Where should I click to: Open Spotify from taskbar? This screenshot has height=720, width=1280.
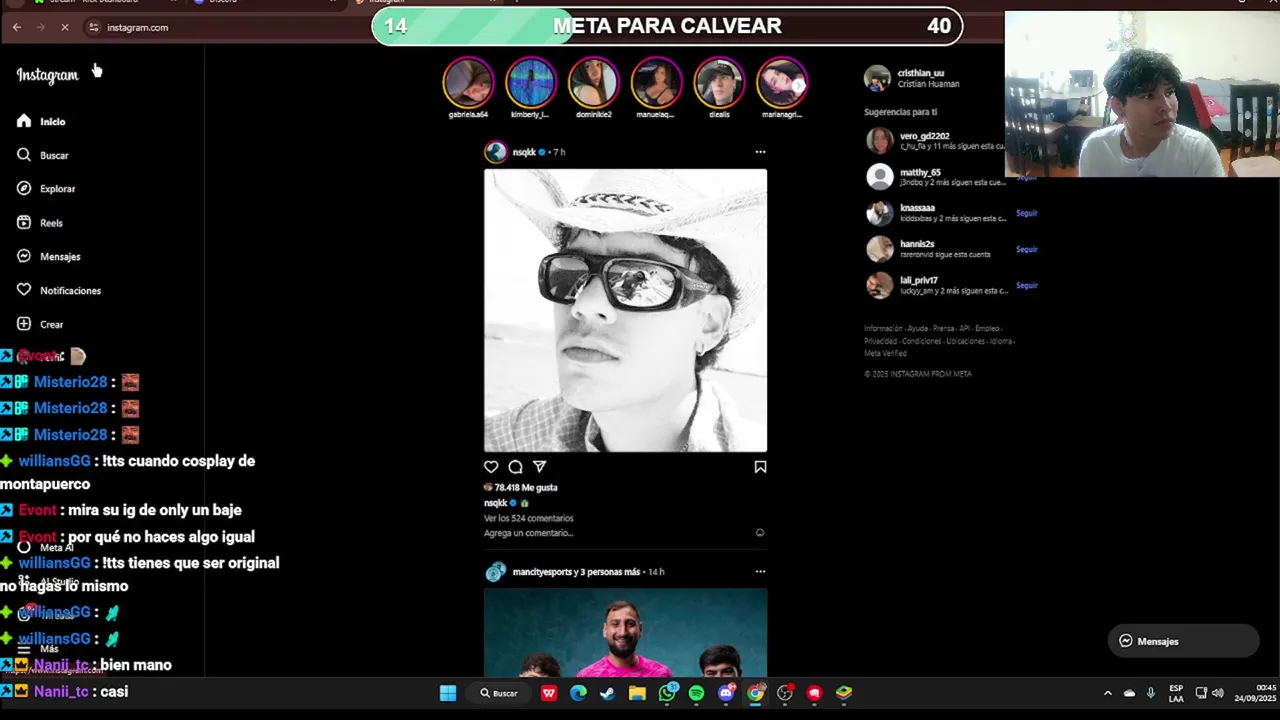point(696,693)
